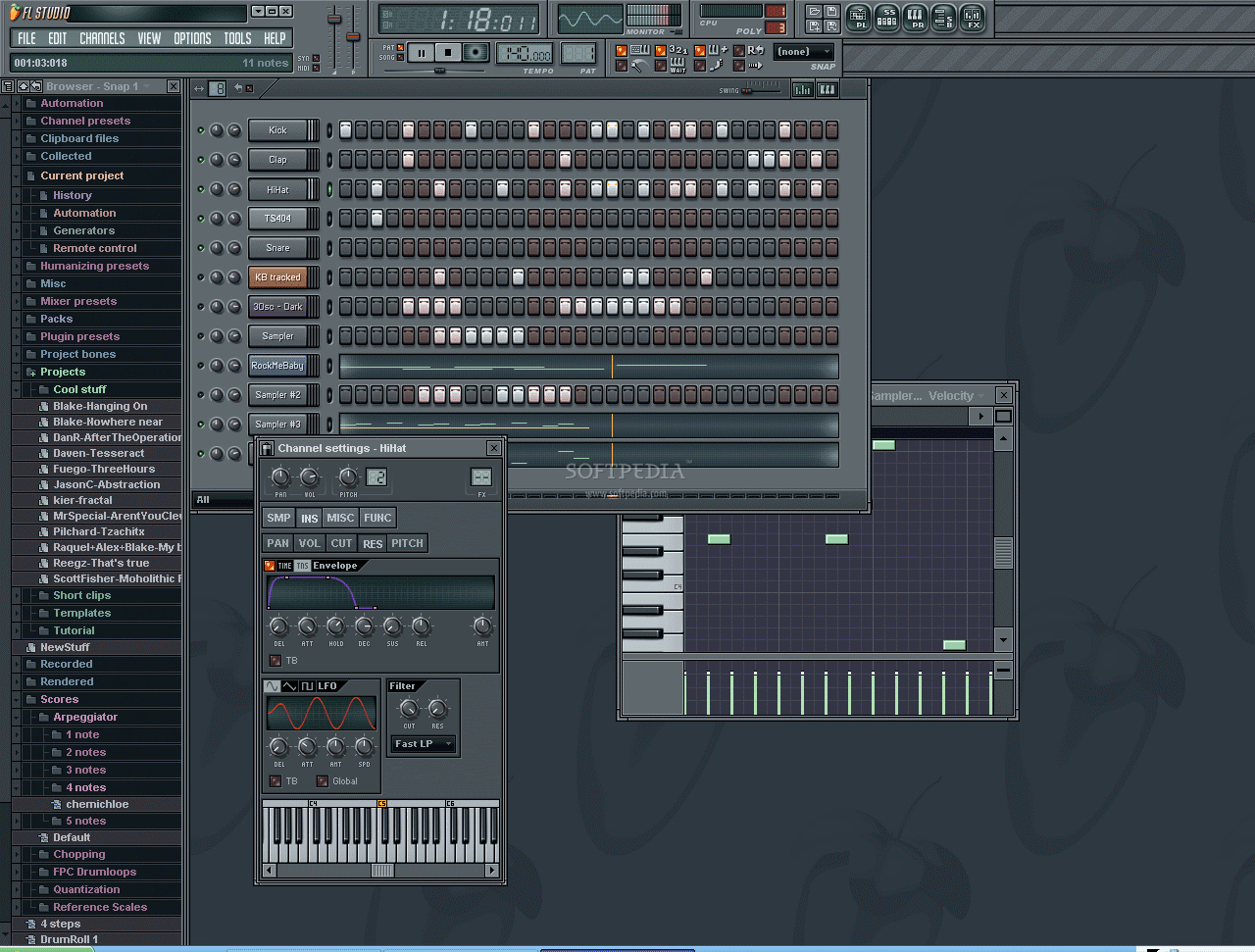Open the Step Sequencer via the SS icon
This screenshot has height=952, width=1255.
[x=886, y=19]
